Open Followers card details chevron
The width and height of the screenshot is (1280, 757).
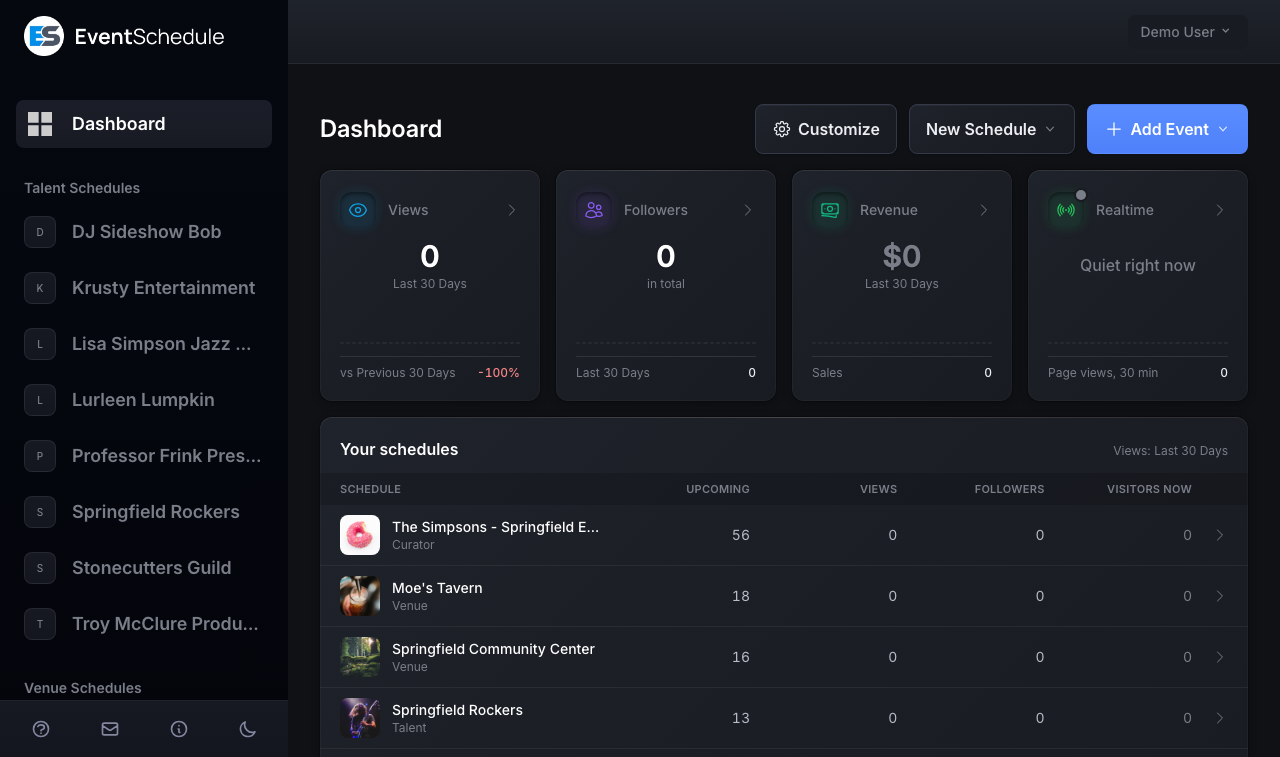747,210
